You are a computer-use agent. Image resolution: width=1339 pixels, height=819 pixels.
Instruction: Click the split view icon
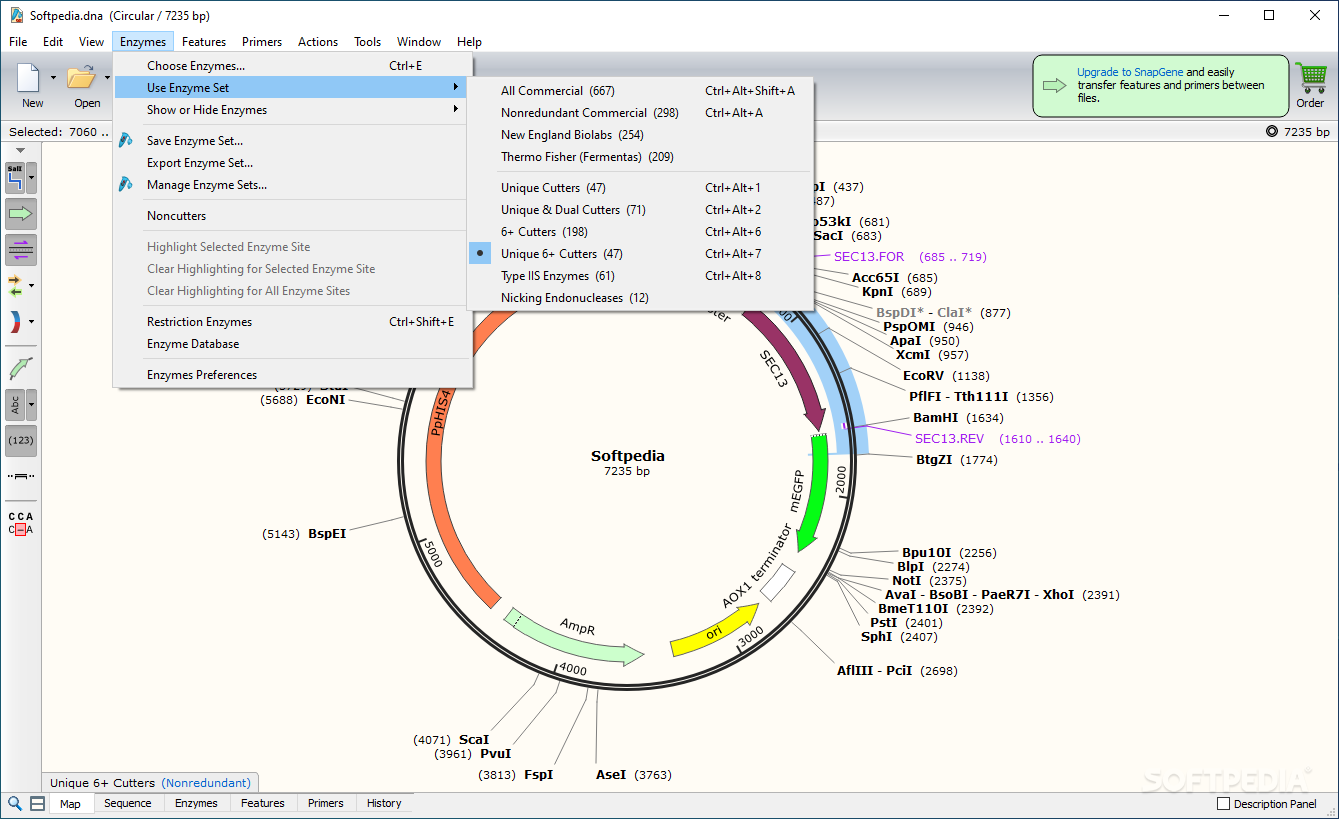click(x=37, y=803)
